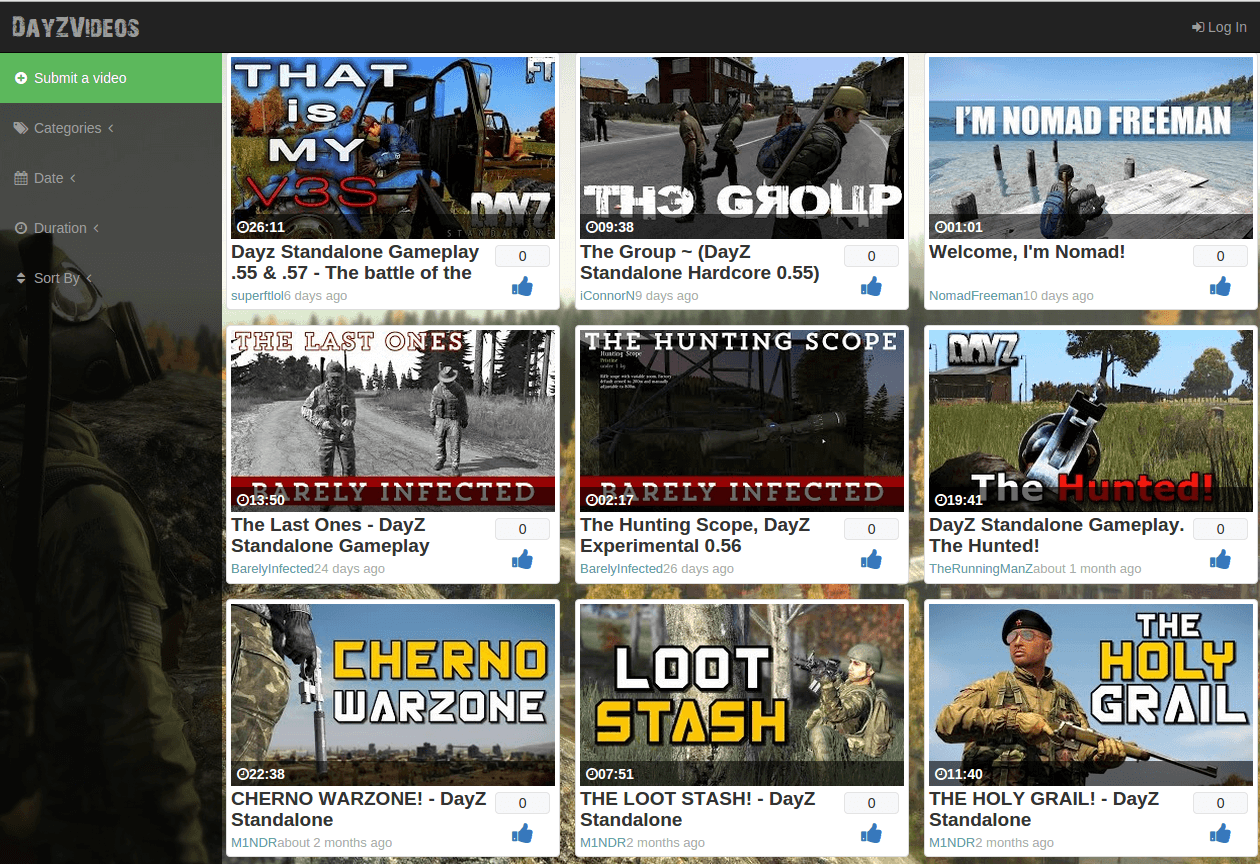Click the 26:11 duration label
The width and height of the screenshot is (1260, 864).
(260, 227)
